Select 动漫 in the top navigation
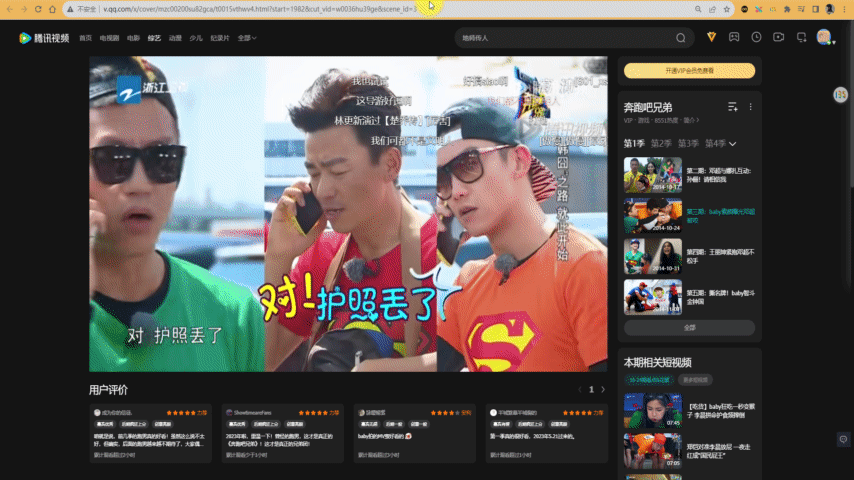 coord(176,38)
